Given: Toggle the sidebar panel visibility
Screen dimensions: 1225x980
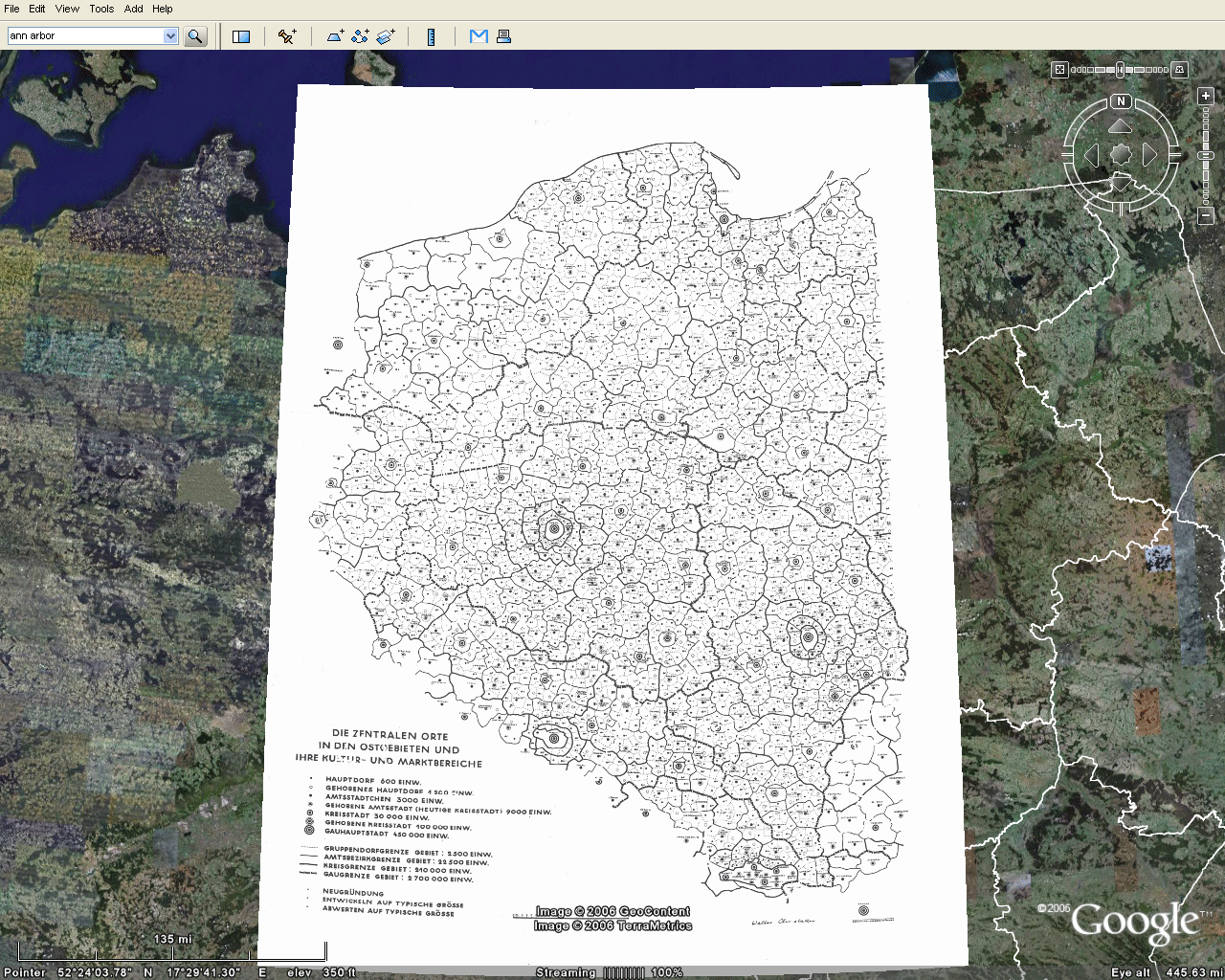Looking at the screenshot, I should click(x=241, y=36).
